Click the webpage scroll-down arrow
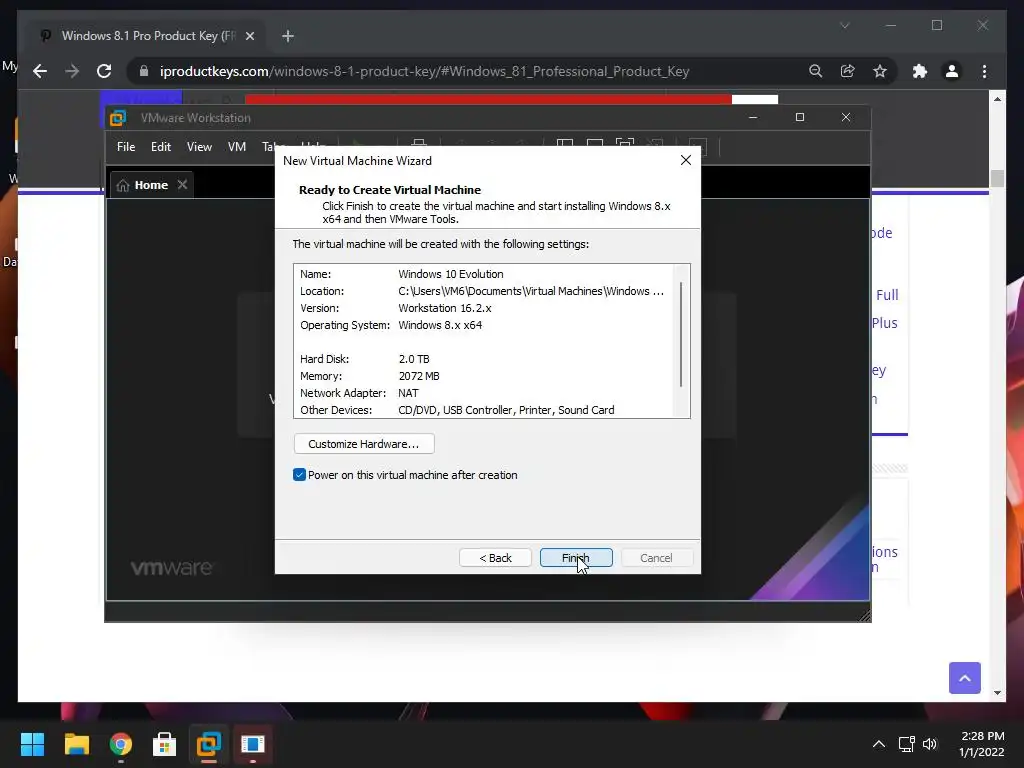1024x768 pixels. click(x=997, y=692)
